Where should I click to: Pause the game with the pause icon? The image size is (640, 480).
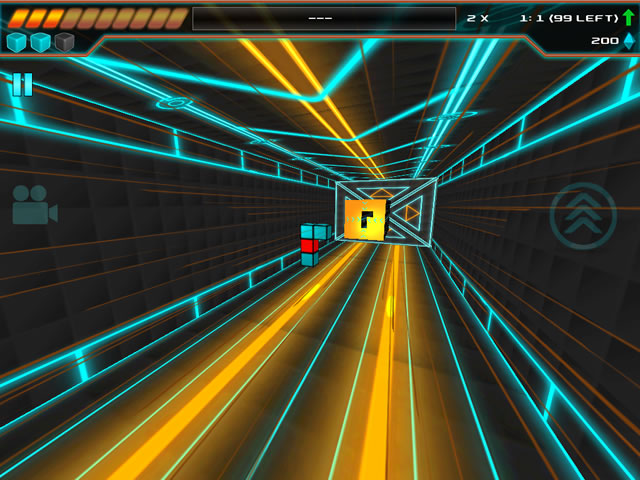coord(22,84)
